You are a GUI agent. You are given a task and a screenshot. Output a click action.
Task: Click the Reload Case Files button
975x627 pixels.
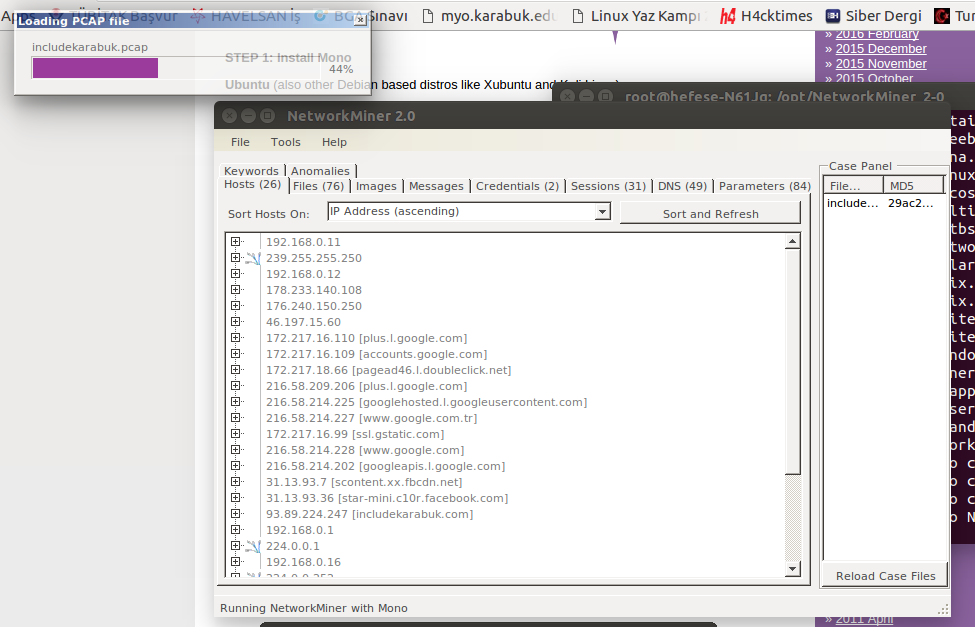pos(885,575)
